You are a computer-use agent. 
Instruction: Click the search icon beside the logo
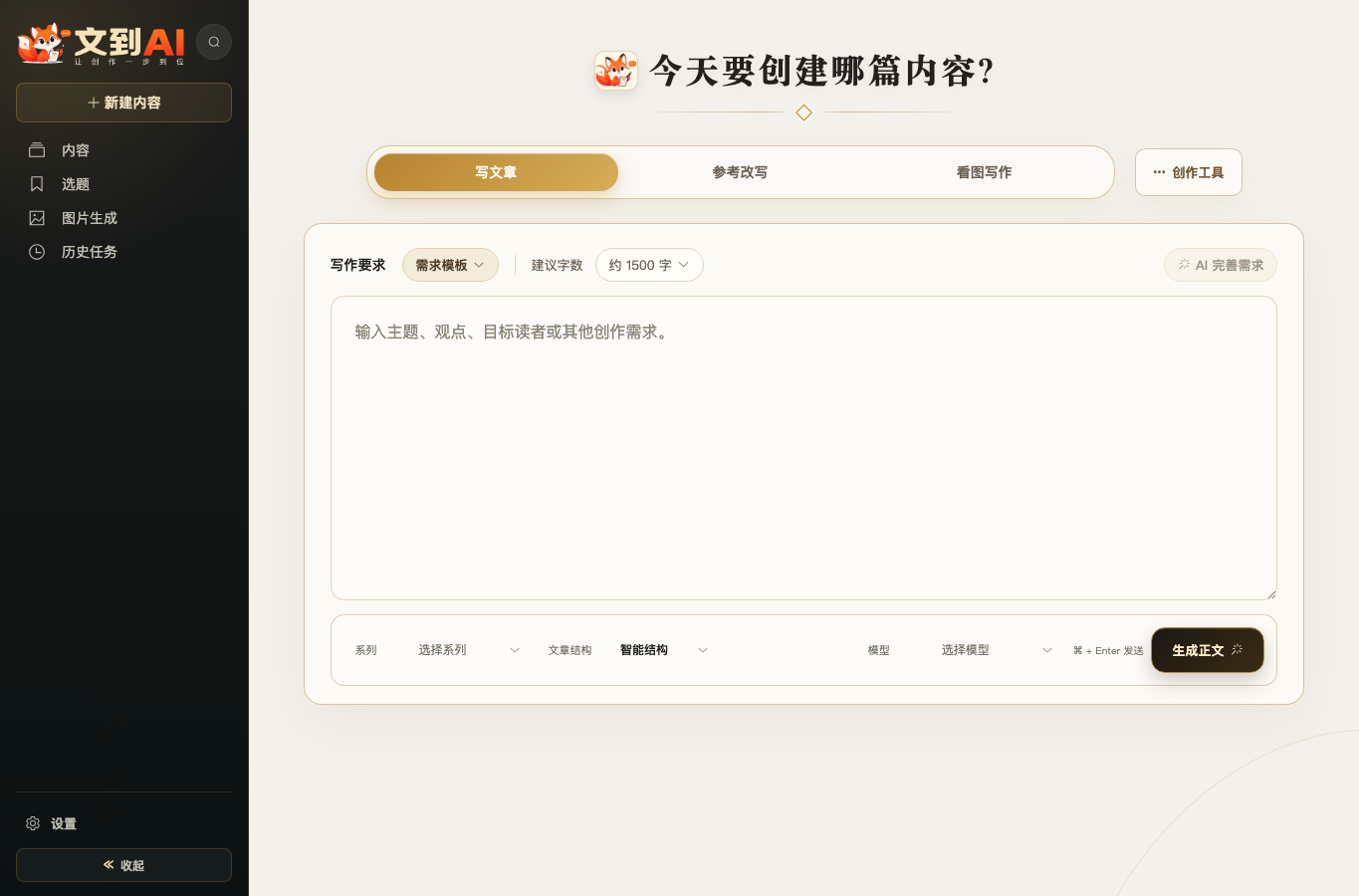[214, 42]
